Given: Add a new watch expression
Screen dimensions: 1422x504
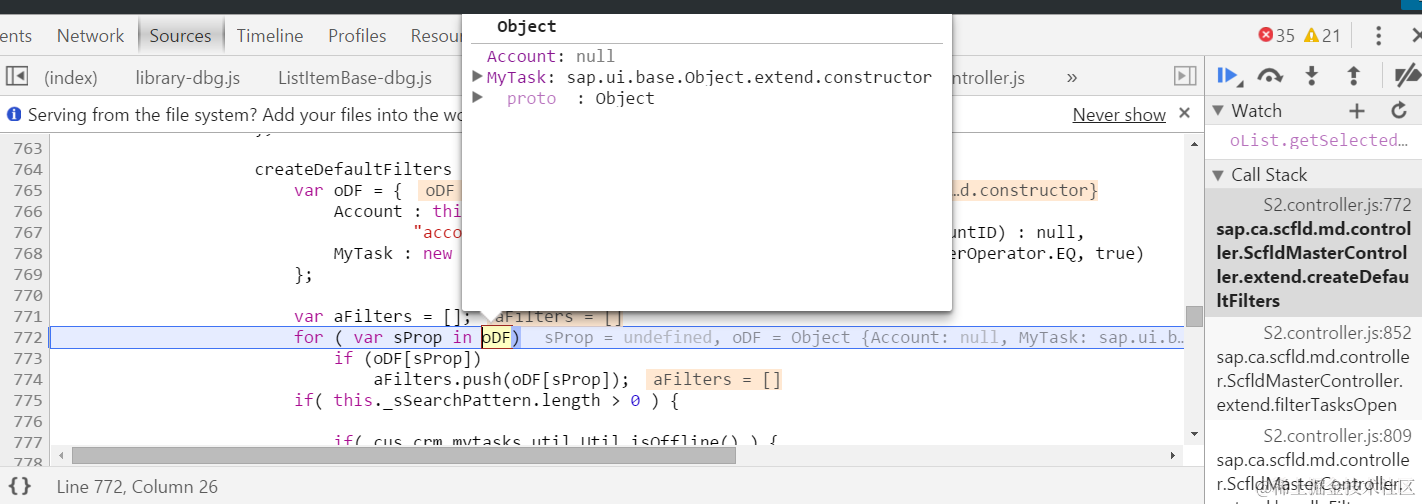Looking at the screenshot, I should 1356,111.
